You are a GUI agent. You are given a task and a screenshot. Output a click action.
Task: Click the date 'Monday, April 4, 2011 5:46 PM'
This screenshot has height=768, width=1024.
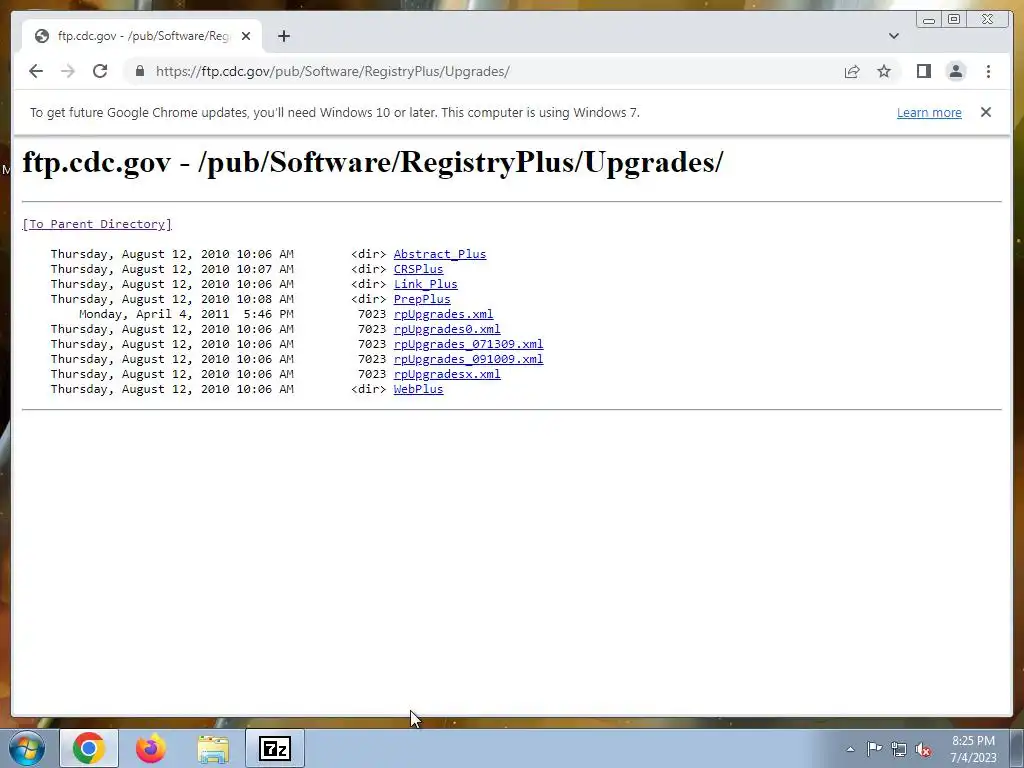186,314
